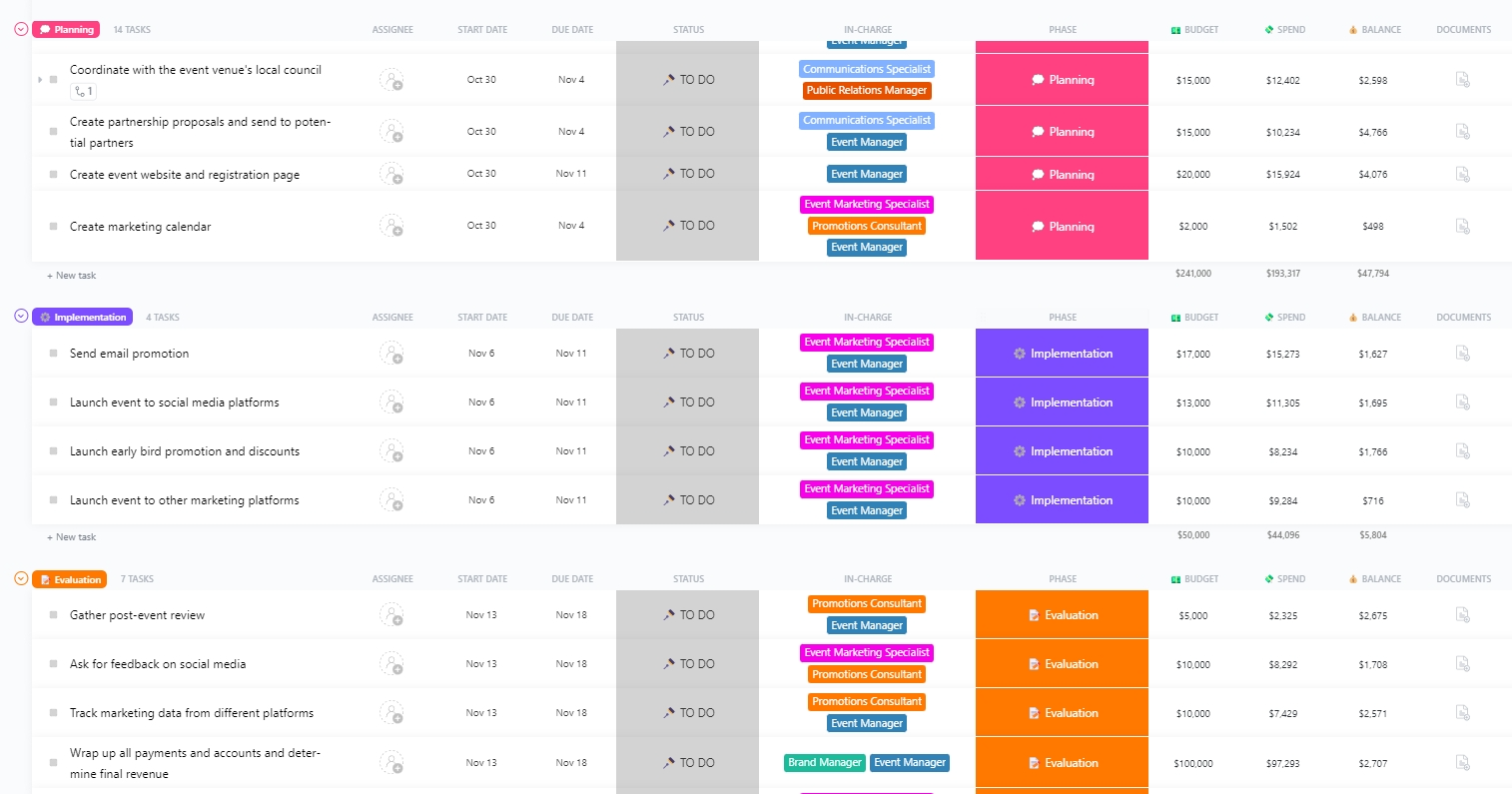The height and width of the screenshot is (794, 1512).
Task: Click Due Date column header in Evaluation group
Action: tap(572, 579)
